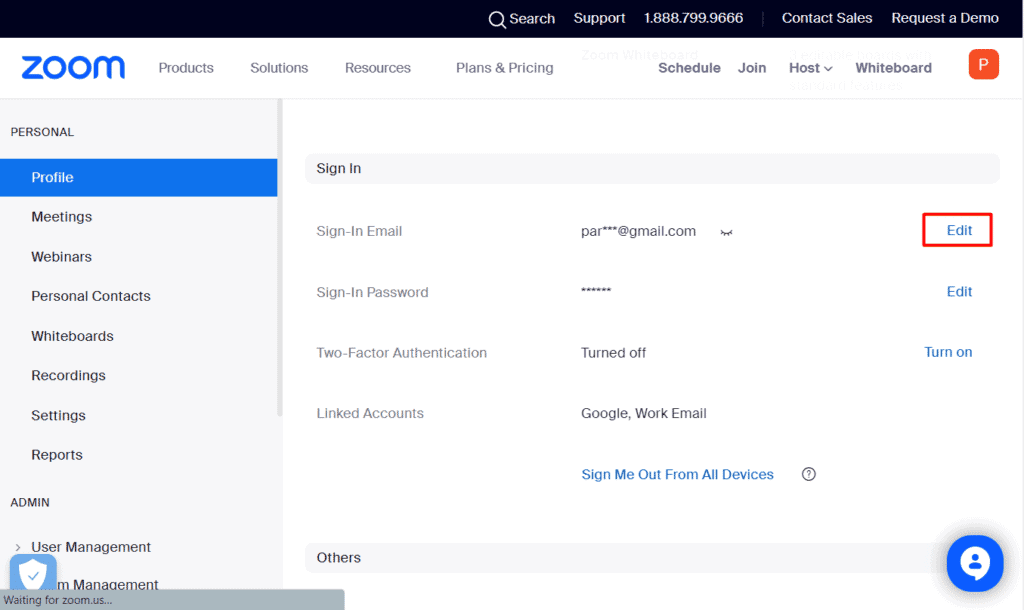Click the Zoom logo
The image size is (1024, 610).
72,66
